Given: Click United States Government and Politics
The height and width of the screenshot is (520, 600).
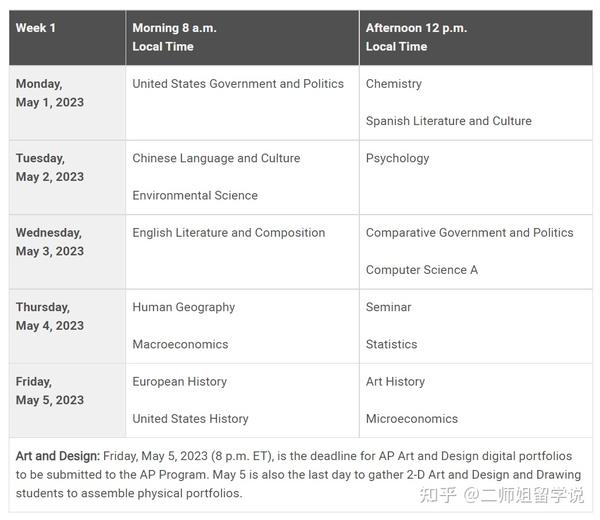Looking at the screenshot, I should click(238, 84).
